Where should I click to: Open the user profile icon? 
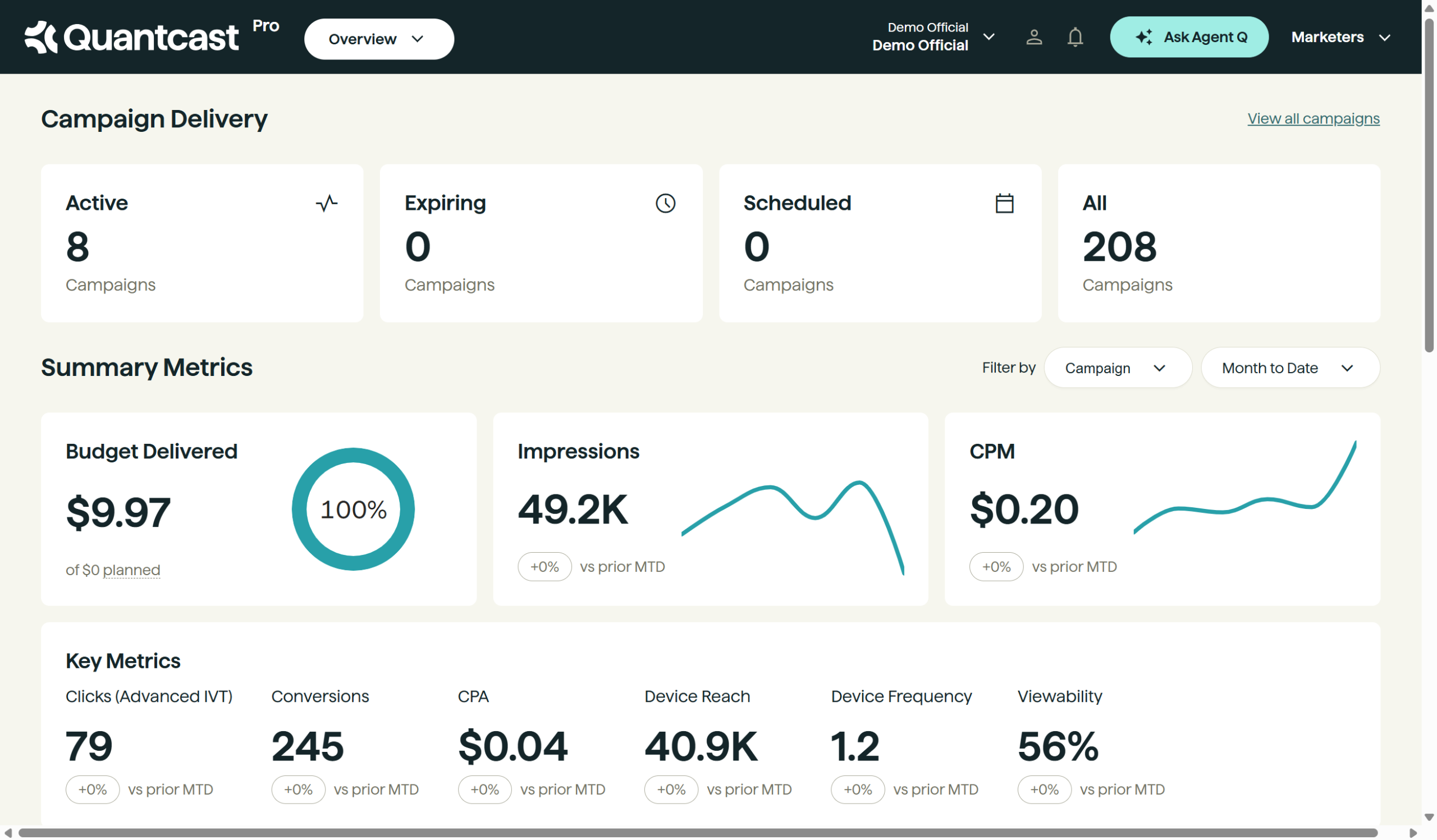coord(1034,38)
